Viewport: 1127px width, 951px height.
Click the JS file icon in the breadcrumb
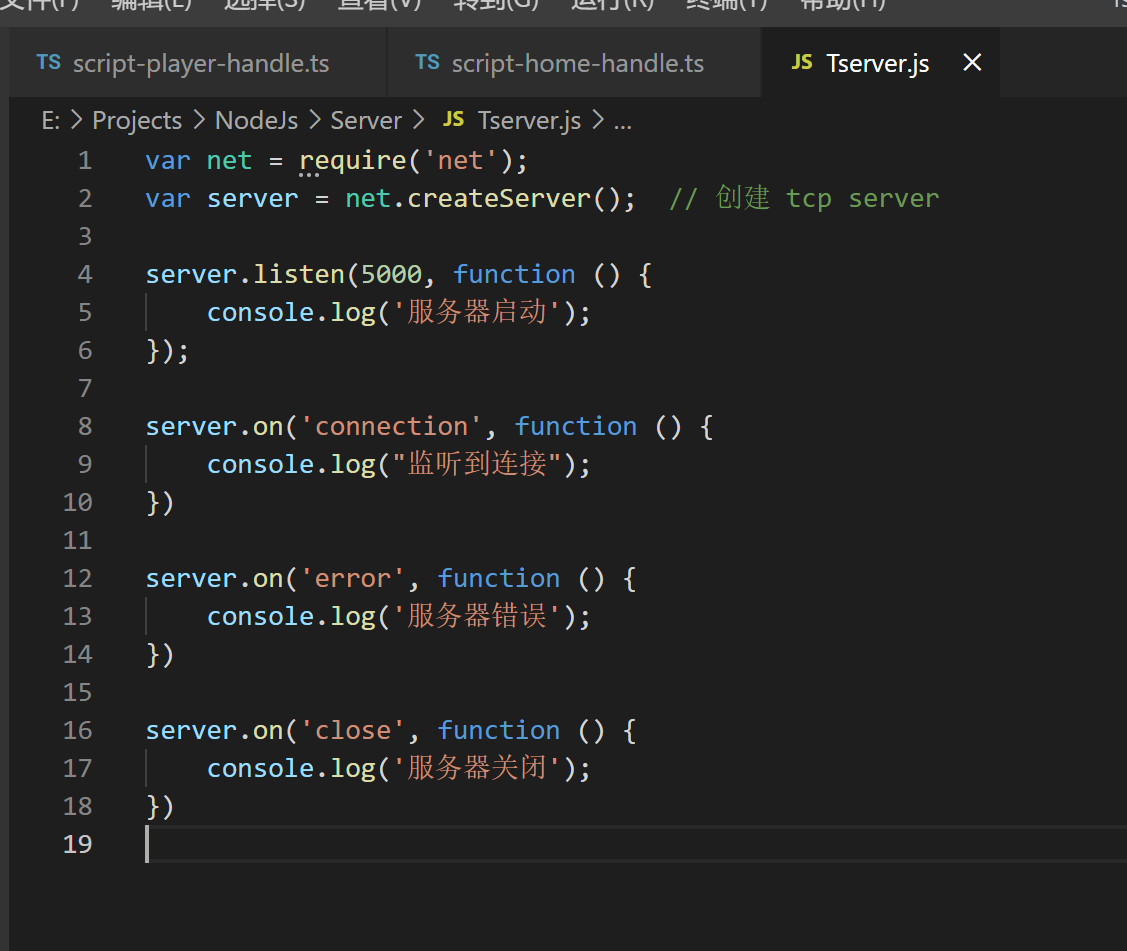(453, 119)
